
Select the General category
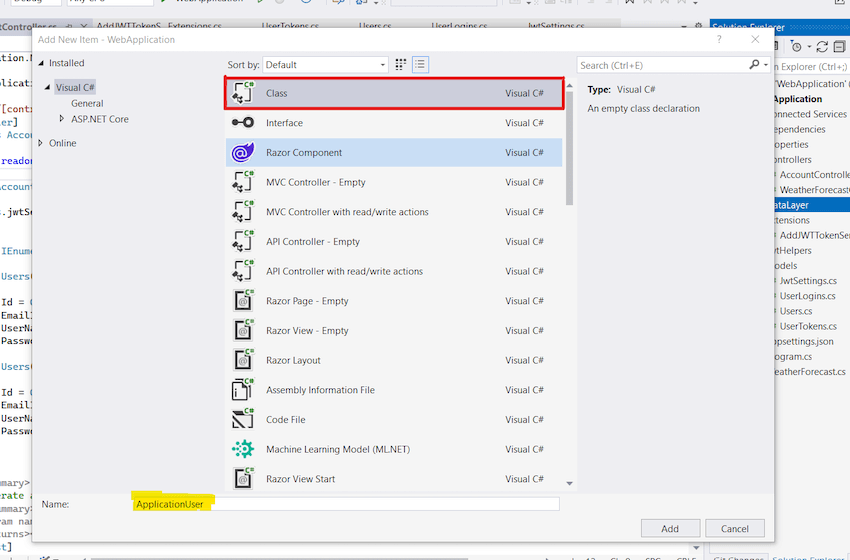point(87,103)
